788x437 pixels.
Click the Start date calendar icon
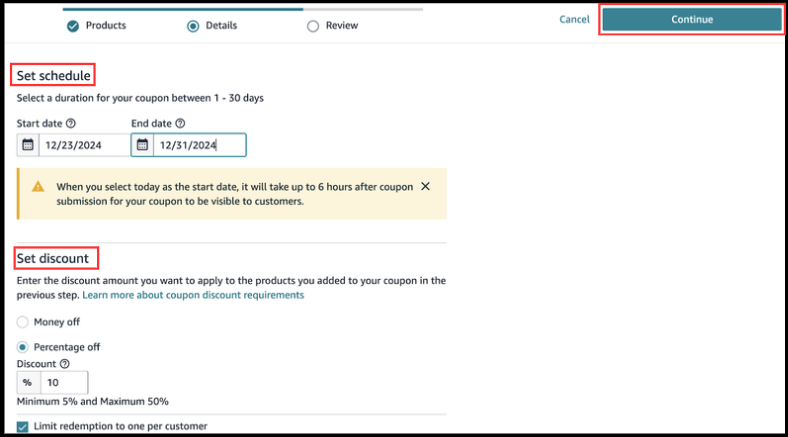28,145
